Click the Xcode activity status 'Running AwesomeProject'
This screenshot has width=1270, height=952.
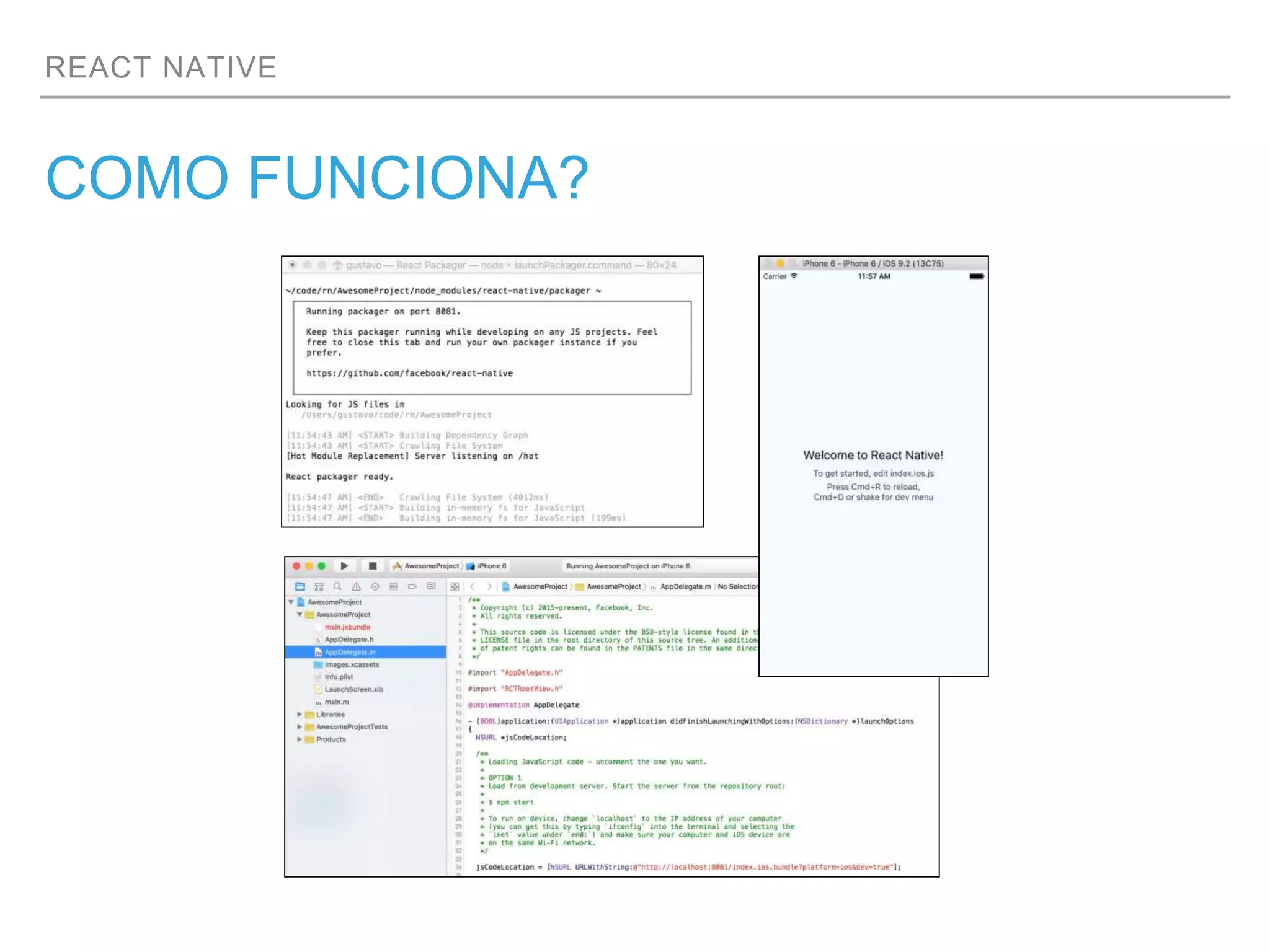tap(628, 566)
